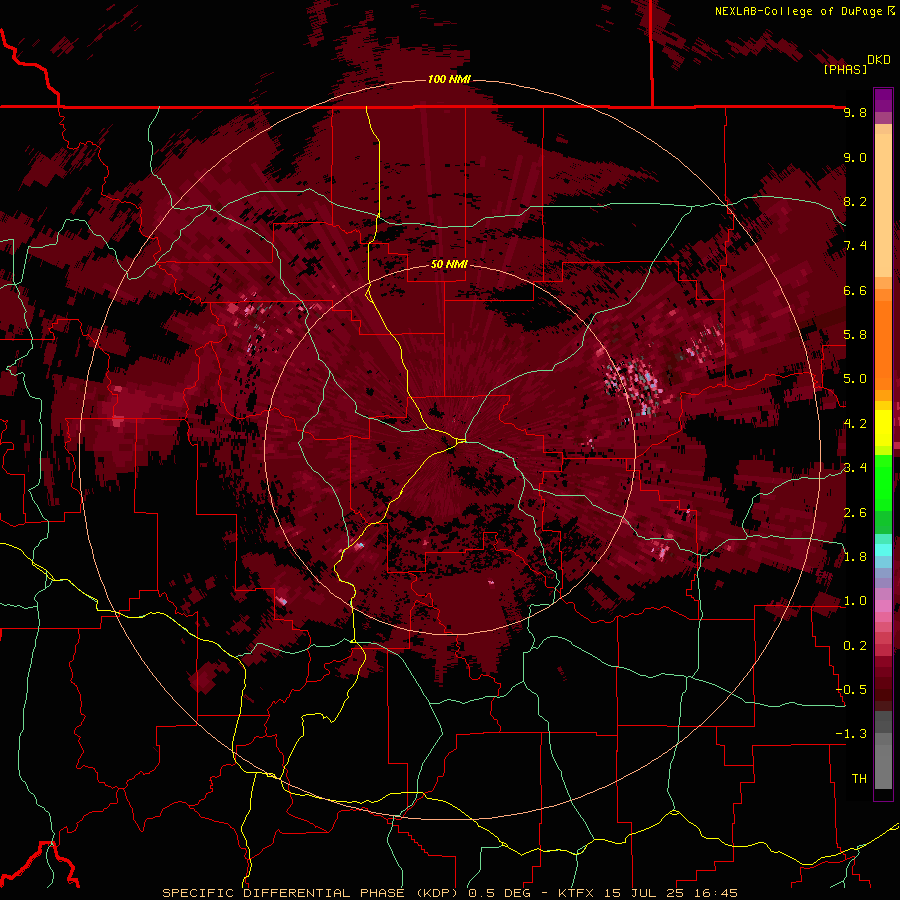The width and height of the screenshot is (900, 900).
Task: Click the 2.6 value on color scale
Action: pos(855,513)
